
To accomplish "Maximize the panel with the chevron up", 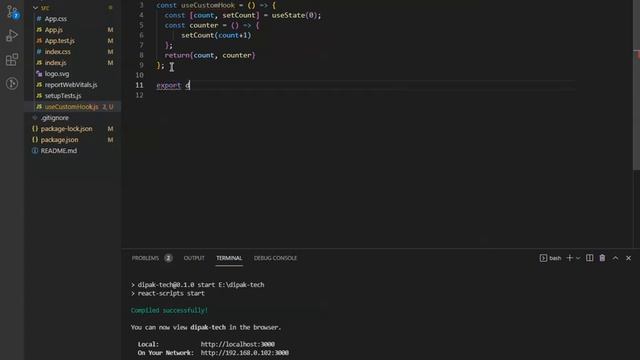I will [616, 258].
